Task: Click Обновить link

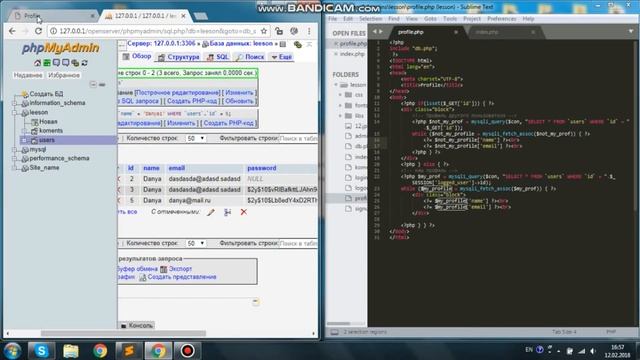Action: pos(239,101)
